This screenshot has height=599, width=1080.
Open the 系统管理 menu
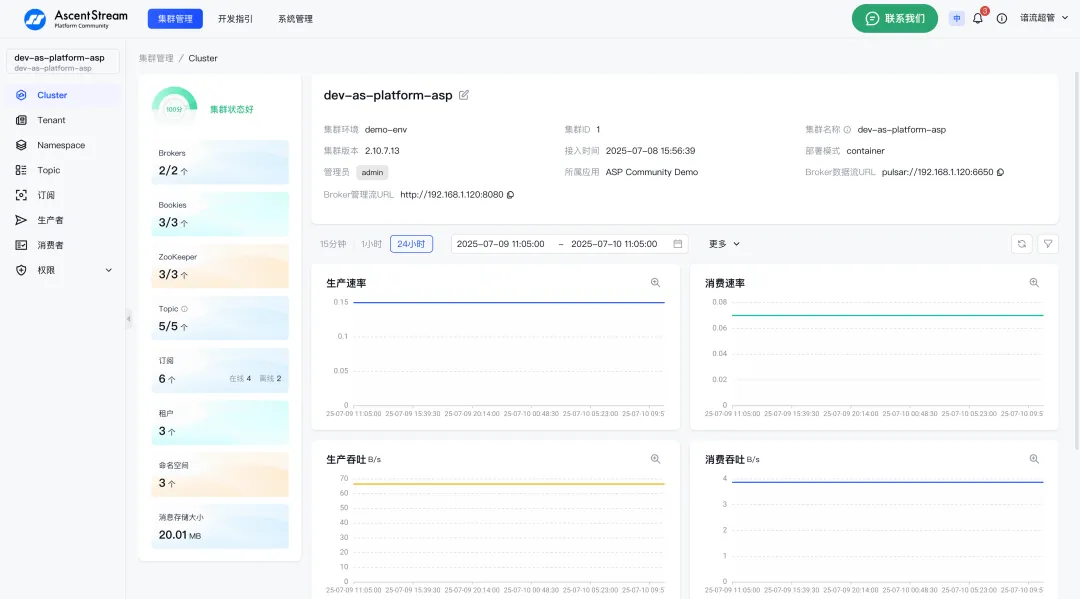[295, 18]
